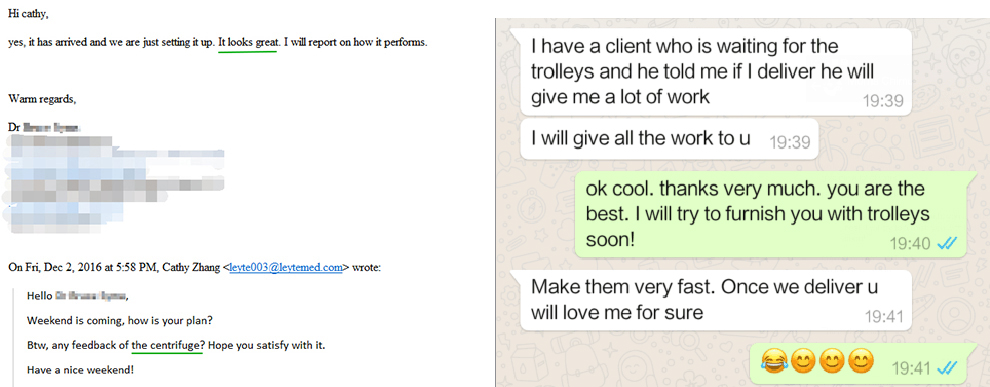Click the blue read checkmarks at 19:40

[x=946, y=243]
